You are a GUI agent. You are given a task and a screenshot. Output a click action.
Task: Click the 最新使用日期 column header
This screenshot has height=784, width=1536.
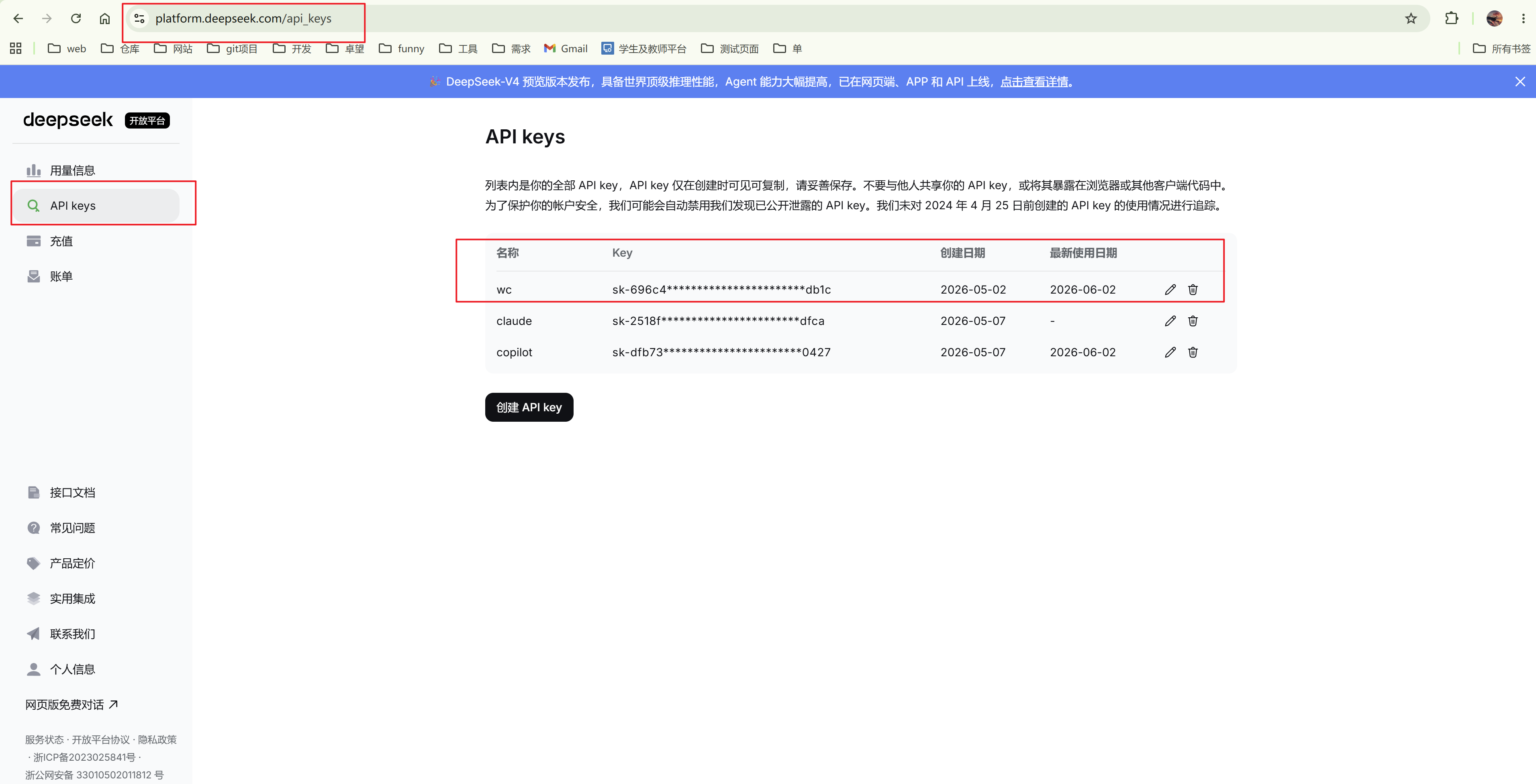click(x=1083, y=253)
